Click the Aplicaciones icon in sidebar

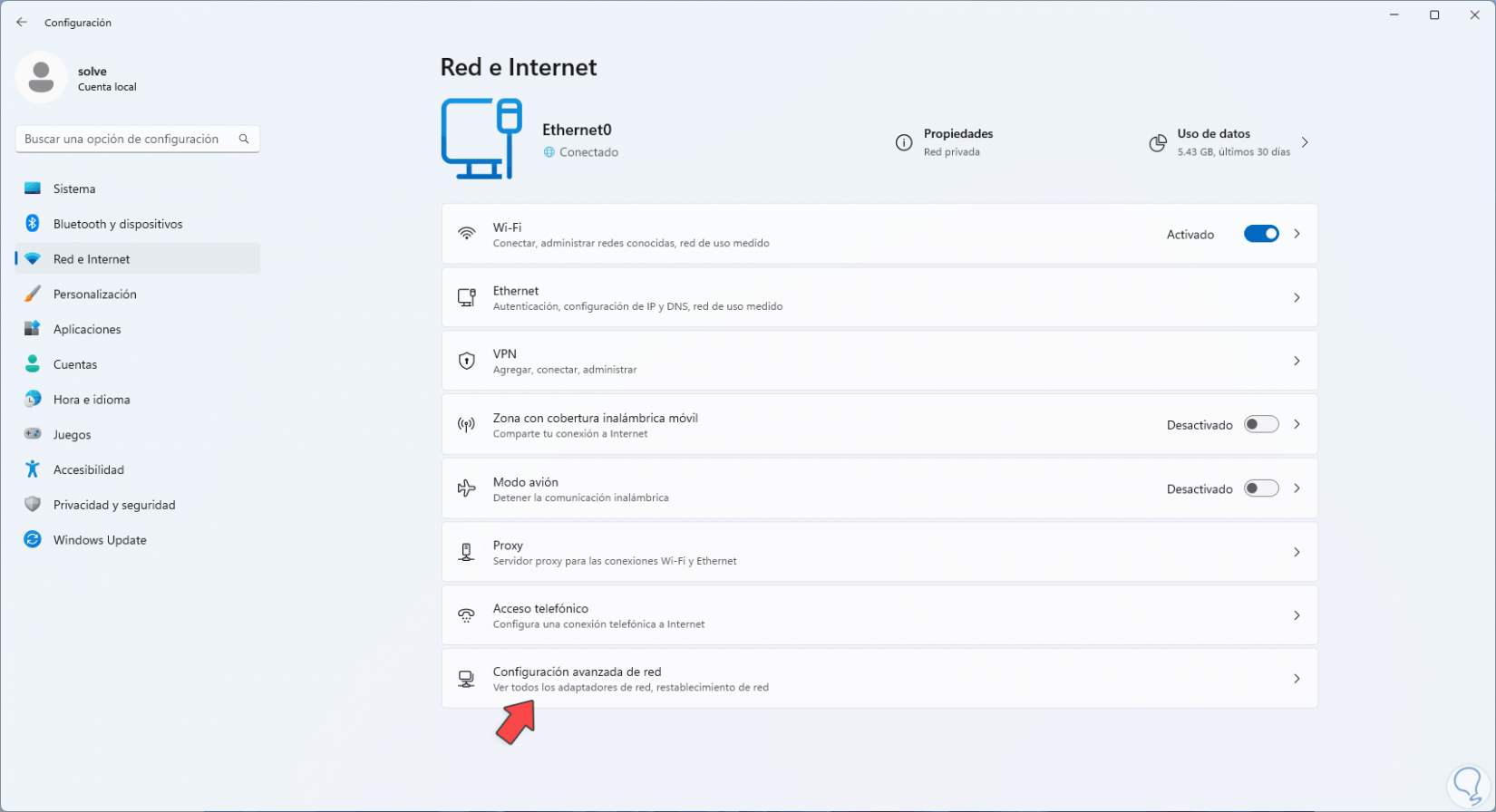33,329
